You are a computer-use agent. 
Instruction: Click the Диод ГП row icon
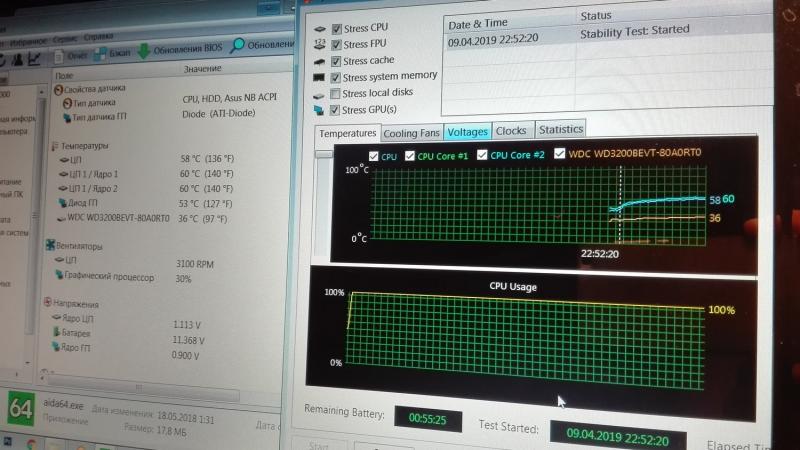[62, 203]
